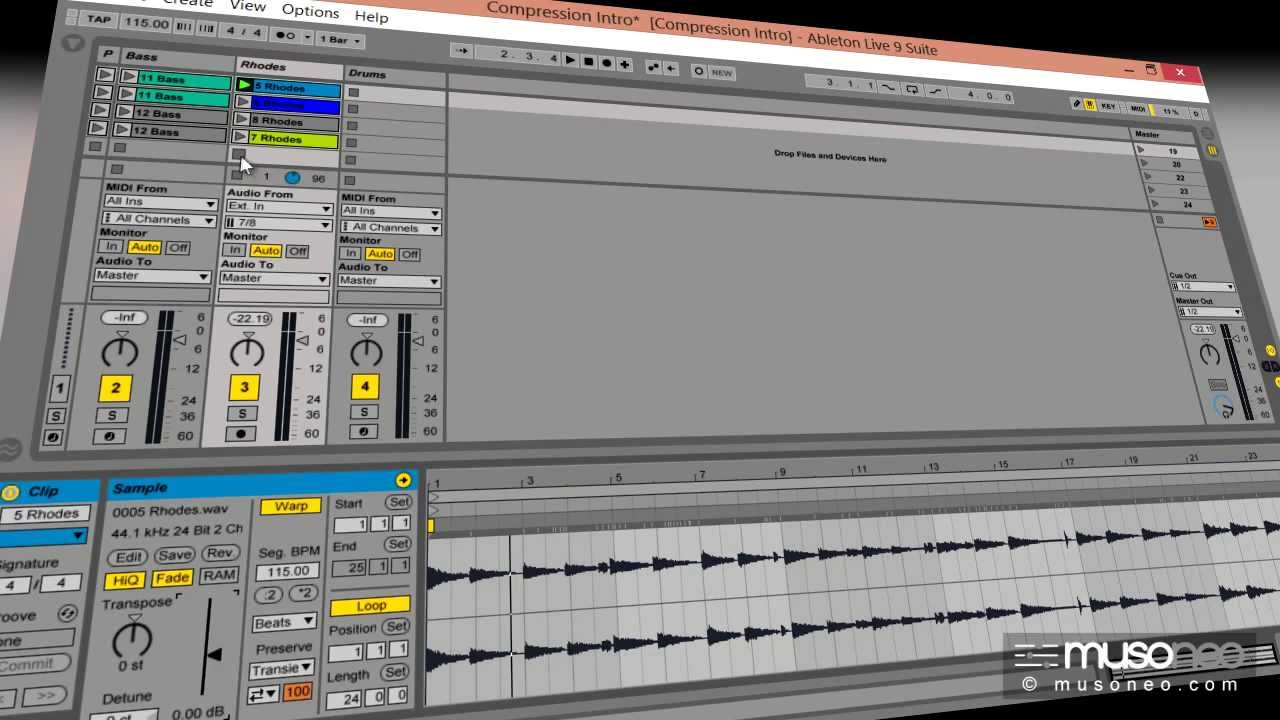
Task: Open the Rhodes 7/8 input channel dropdown
Action: [x=277, y=224]
